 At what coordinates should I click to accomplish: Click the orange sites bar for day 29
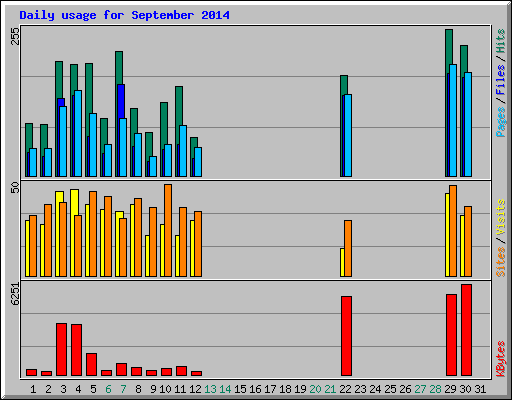453,231
